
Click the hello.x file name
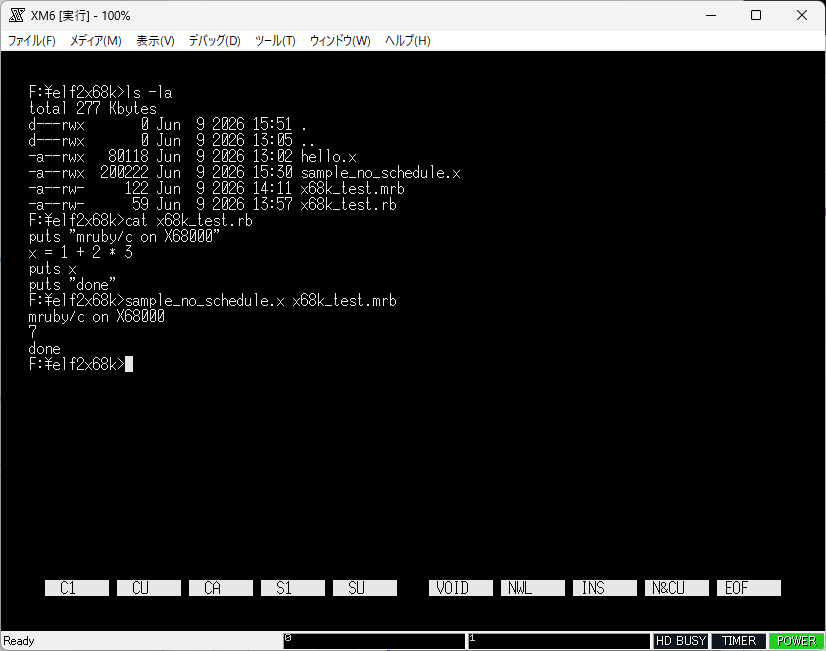329,156
